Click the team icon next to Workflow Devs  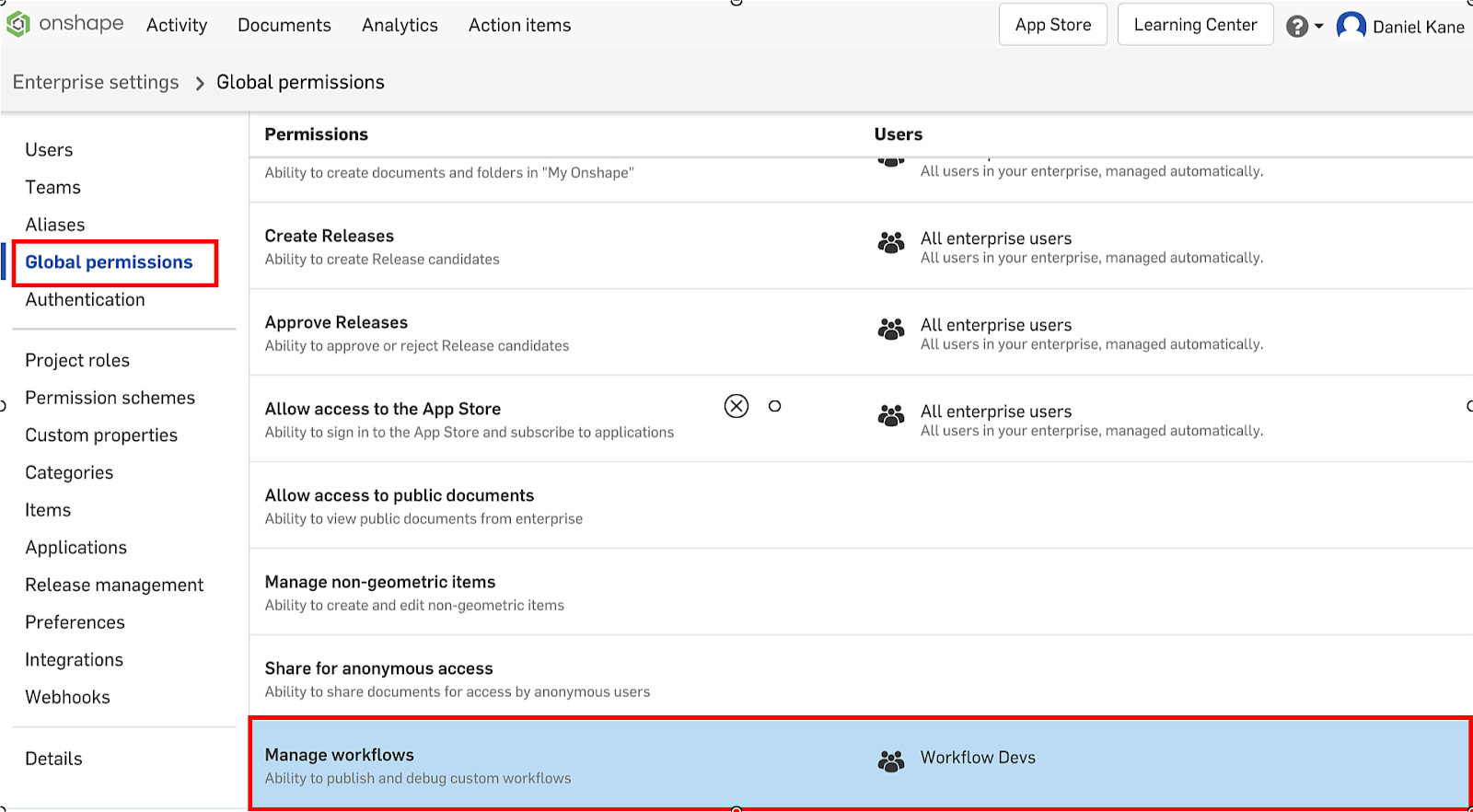[x=890, y=761]
